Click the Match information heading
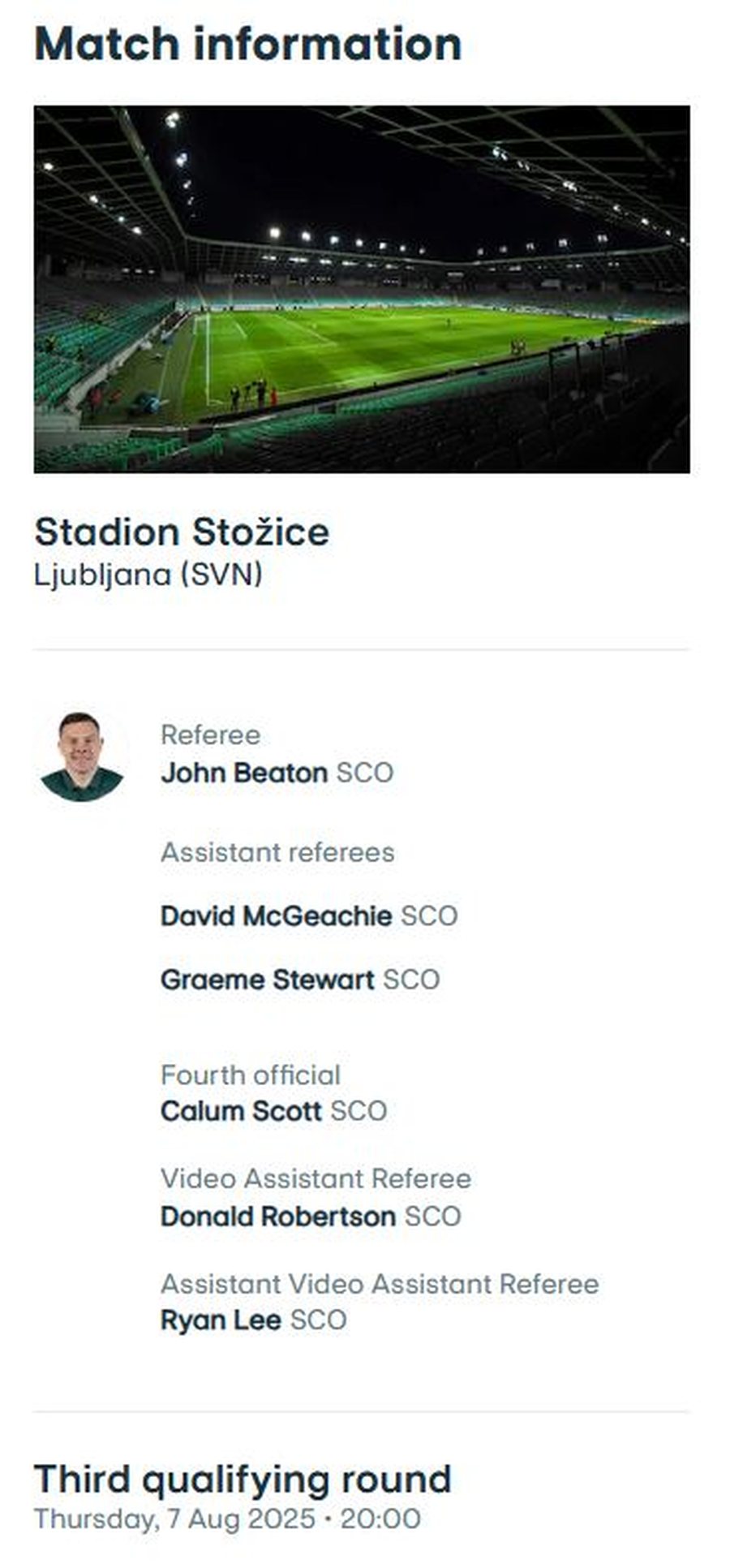730x1568 pixels. [x=248, y=44]
